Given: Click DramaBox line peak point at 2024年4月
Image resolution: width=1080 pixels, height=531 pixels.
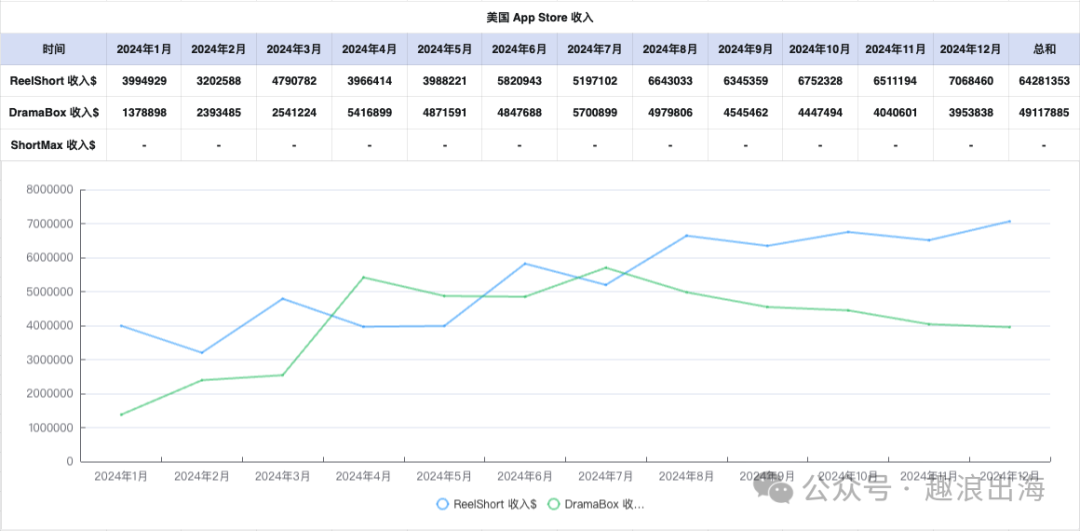Looking at the screenshot, I should tap(364, 278).
